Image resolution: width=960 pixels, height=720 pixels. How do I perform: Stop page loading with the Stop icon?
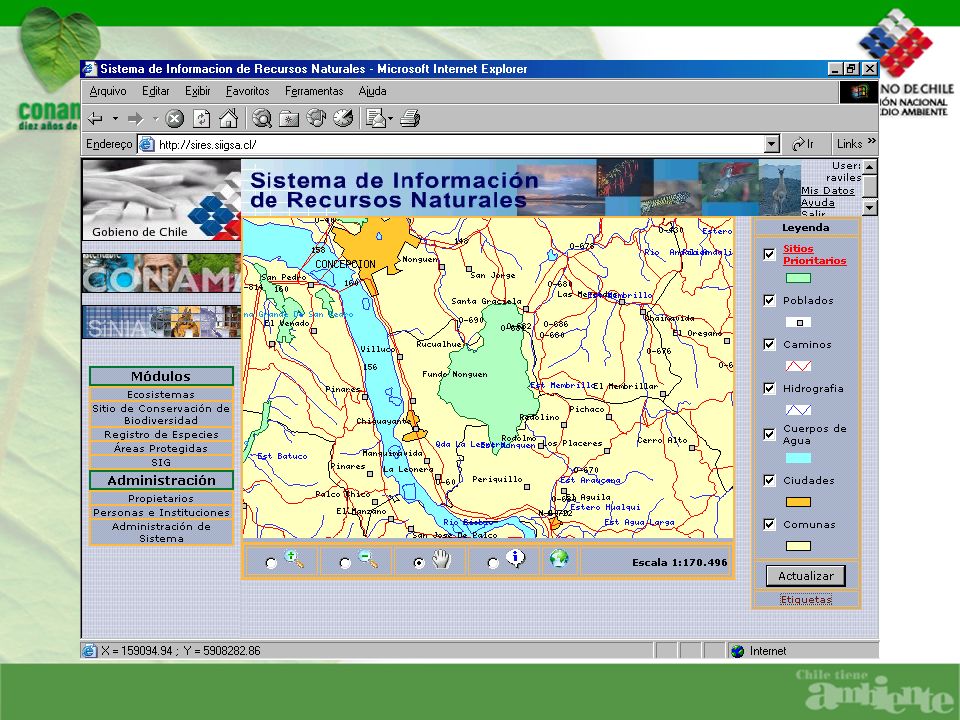point(174,118)
